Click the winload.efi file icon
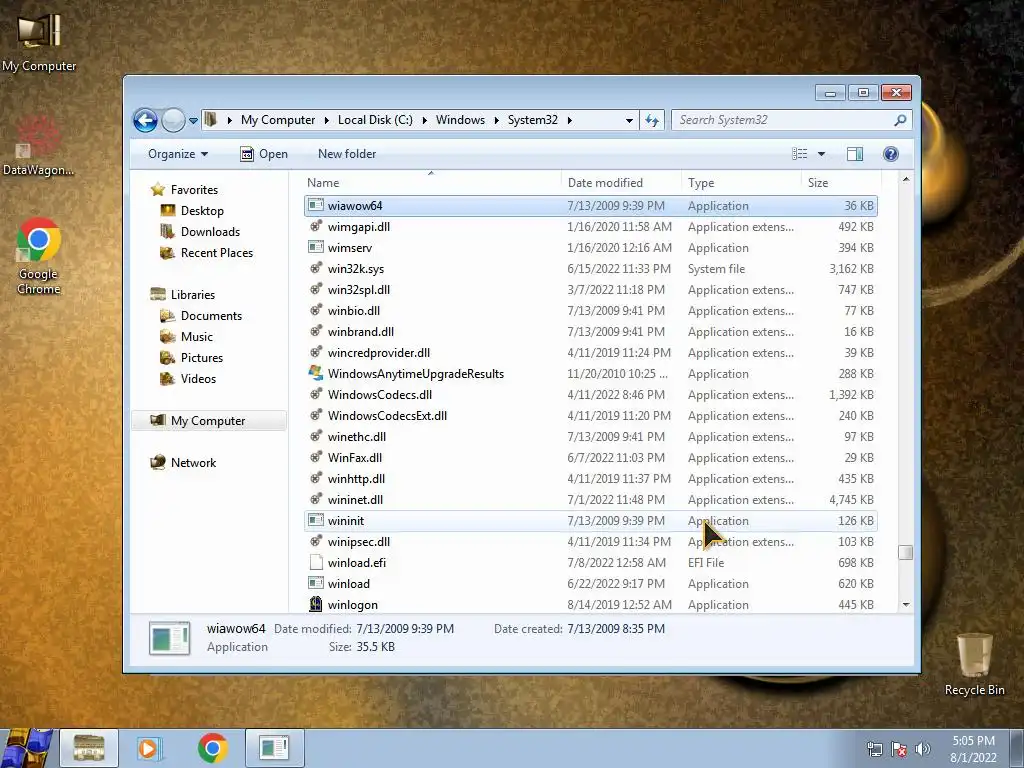The width and height of the screenshot is (1024, 768). 316,562
